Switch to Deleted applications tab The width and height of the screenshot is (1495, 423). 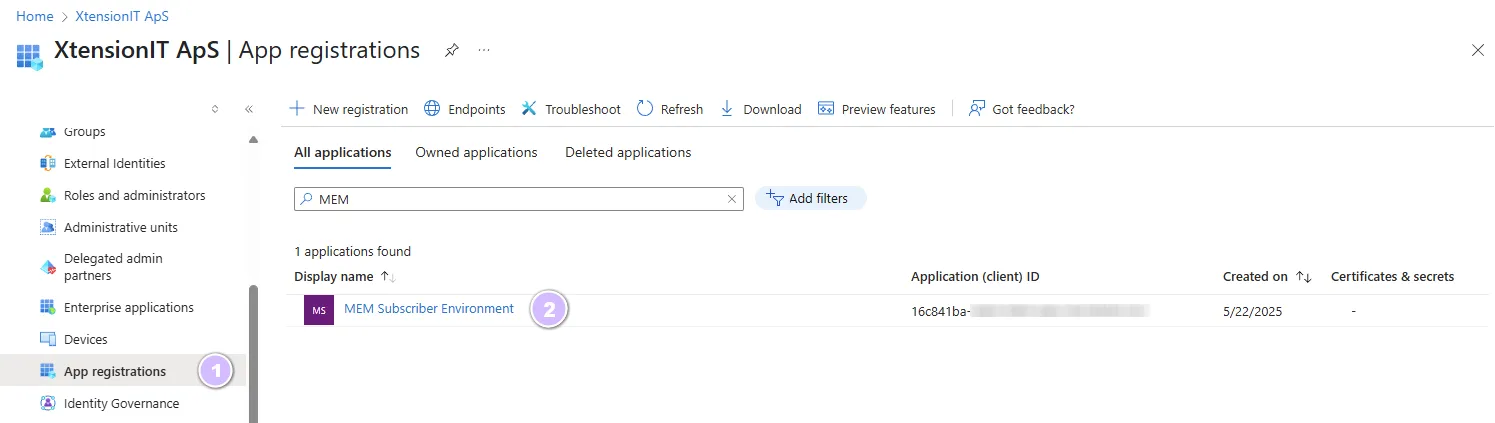(628, 153)
